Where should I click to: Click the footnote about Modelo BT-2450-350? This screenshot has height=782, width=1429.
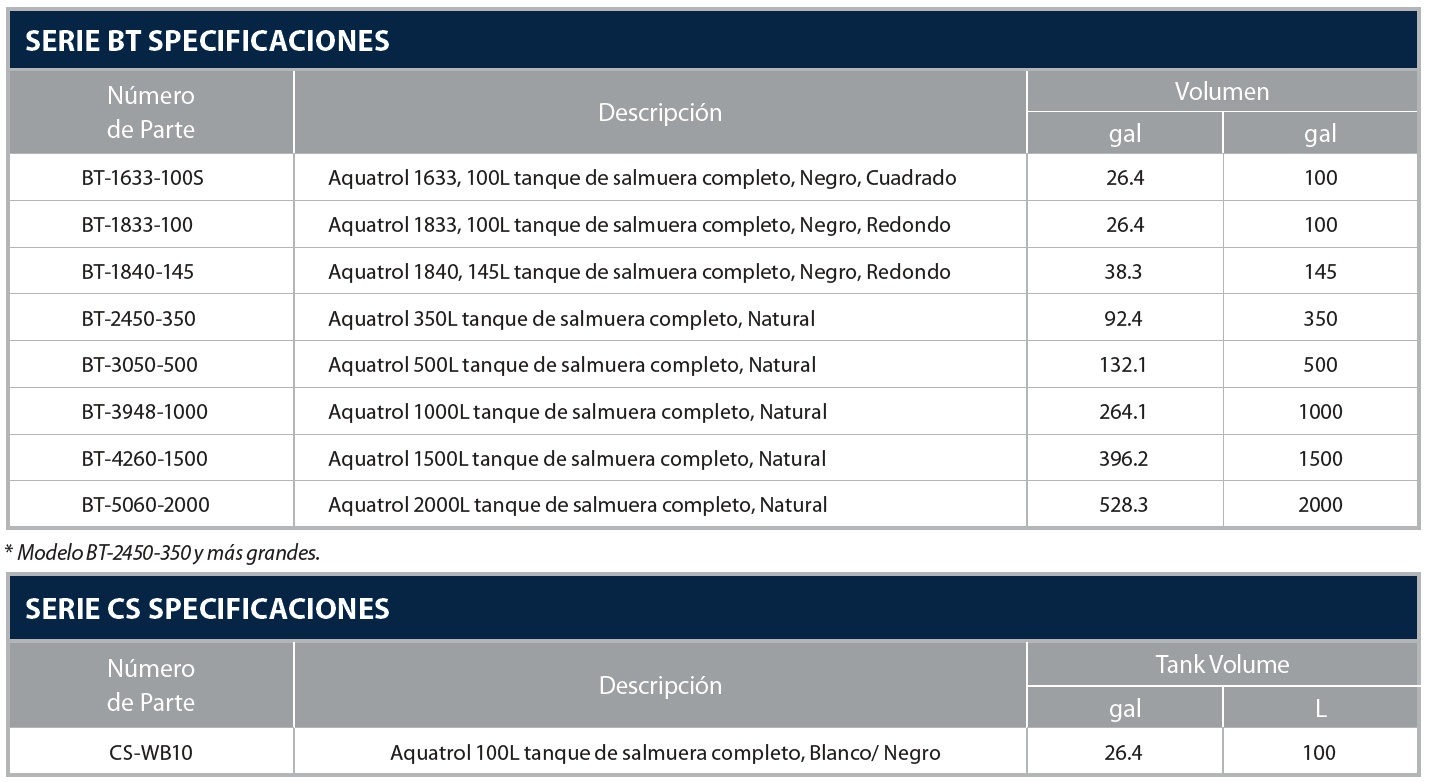(x=162, y=552)
